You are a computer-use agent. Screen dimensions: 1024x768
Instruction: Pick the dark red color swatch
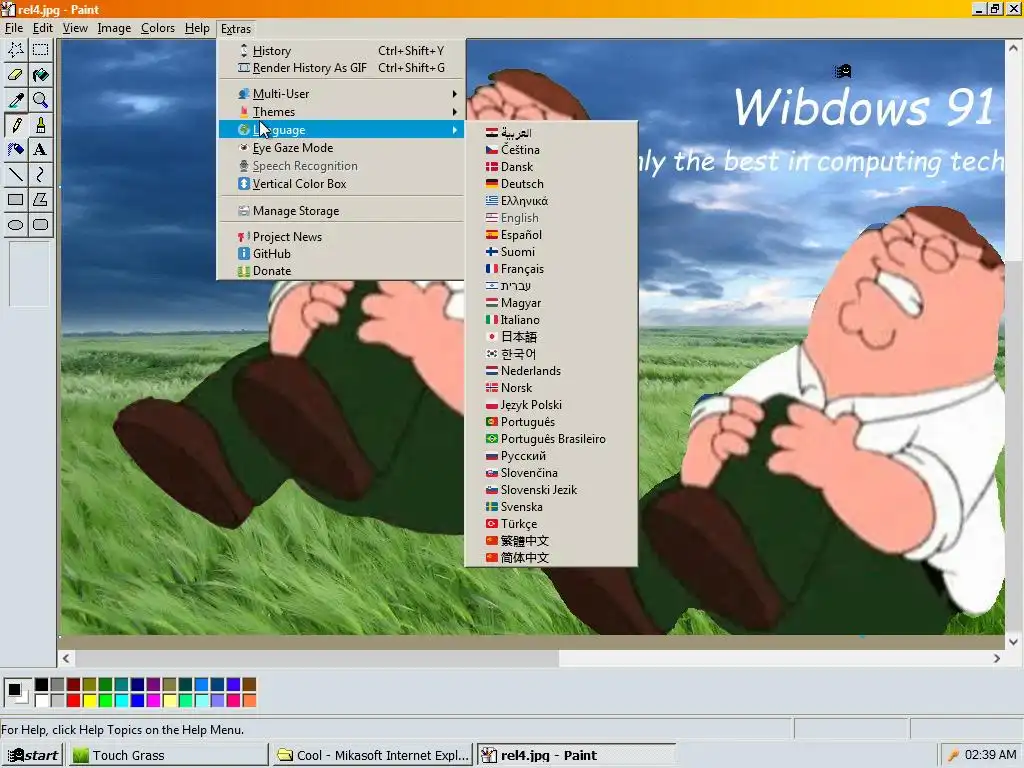coord(73,684)
